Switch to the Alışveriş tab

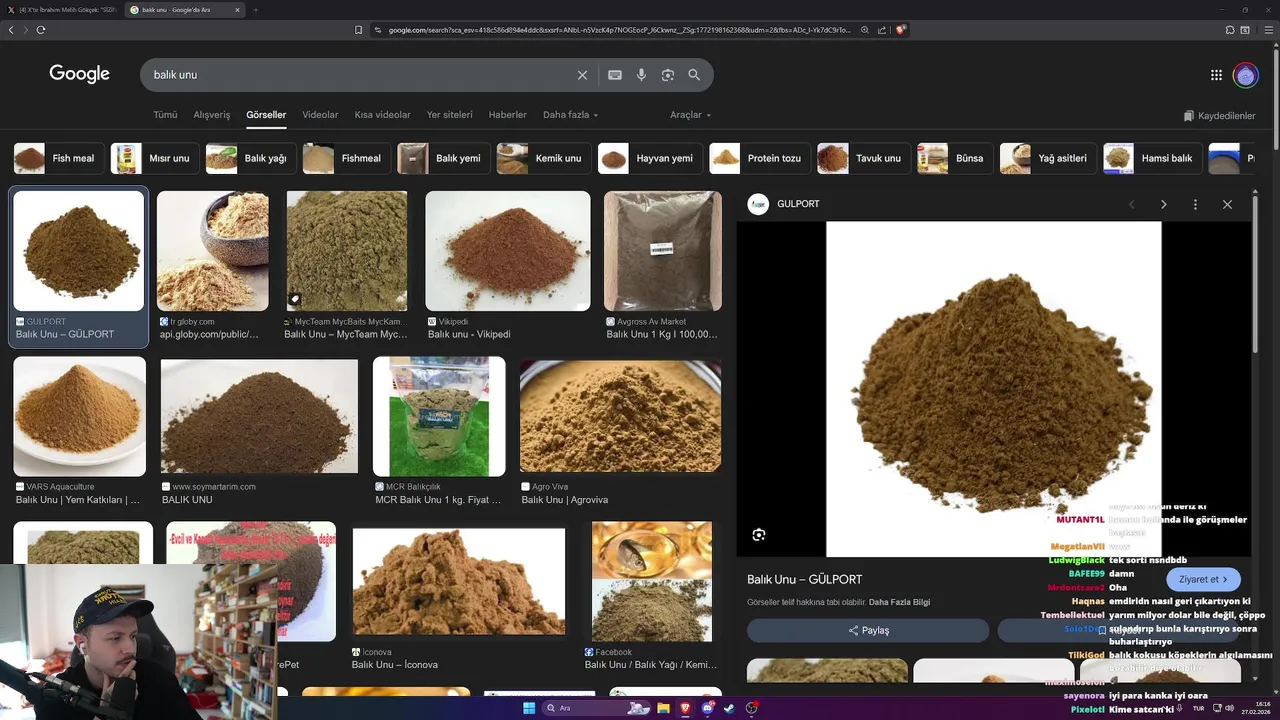tap(212, 115)
